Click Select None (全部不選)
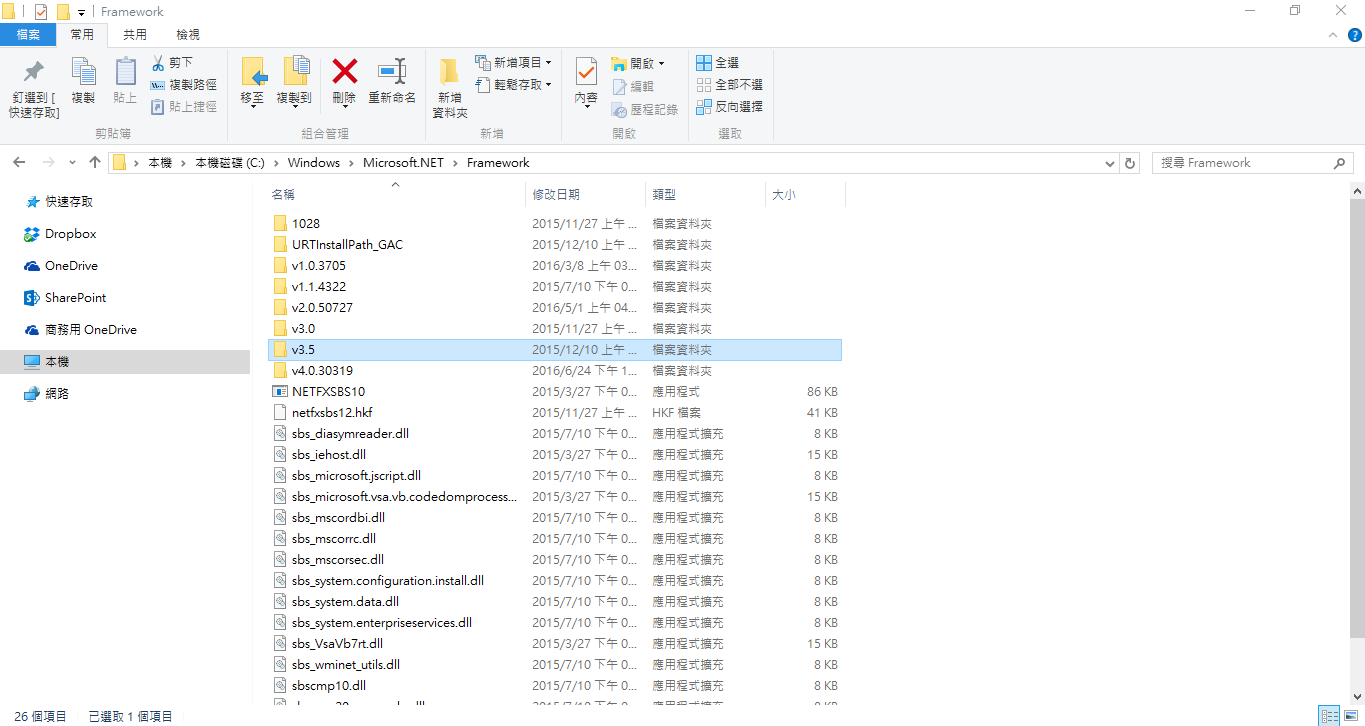 click(x=730, y=85)
